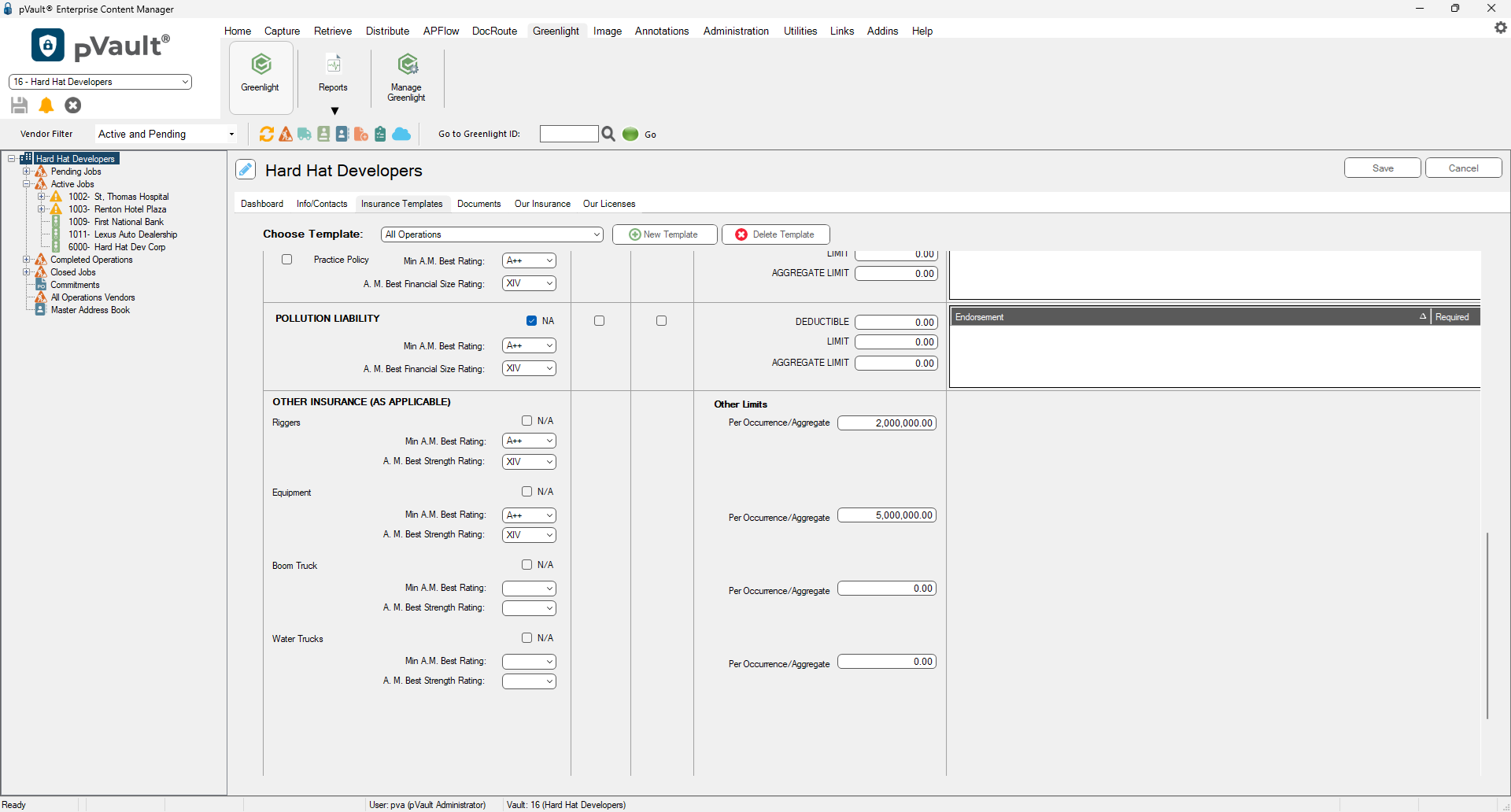Click the settings gear icon at top right
Viewport: 1511px width, 812px height.
tap(1501, 28)
